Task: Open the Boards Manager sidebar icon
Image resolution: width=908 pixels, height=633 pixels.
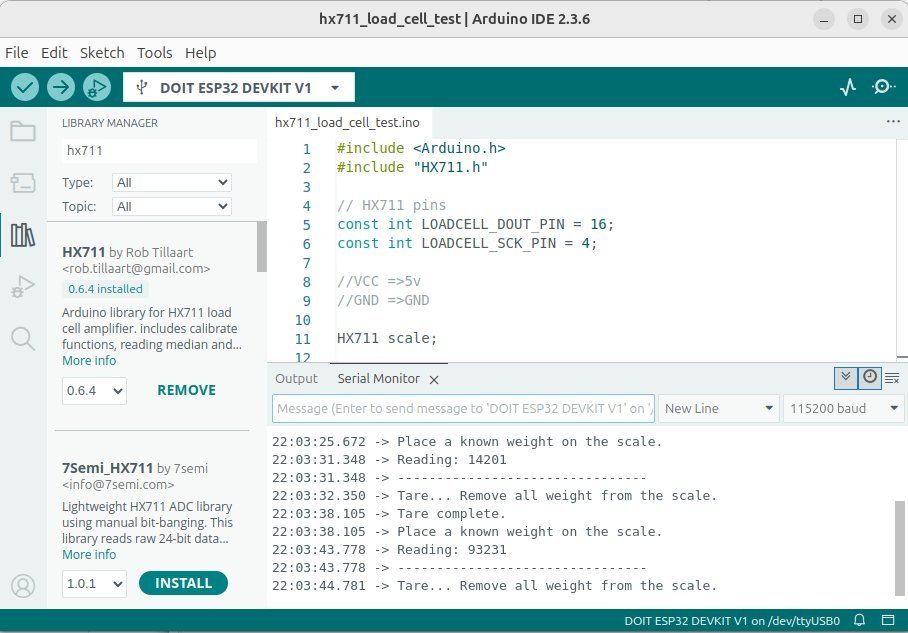Action: [23, 183]
